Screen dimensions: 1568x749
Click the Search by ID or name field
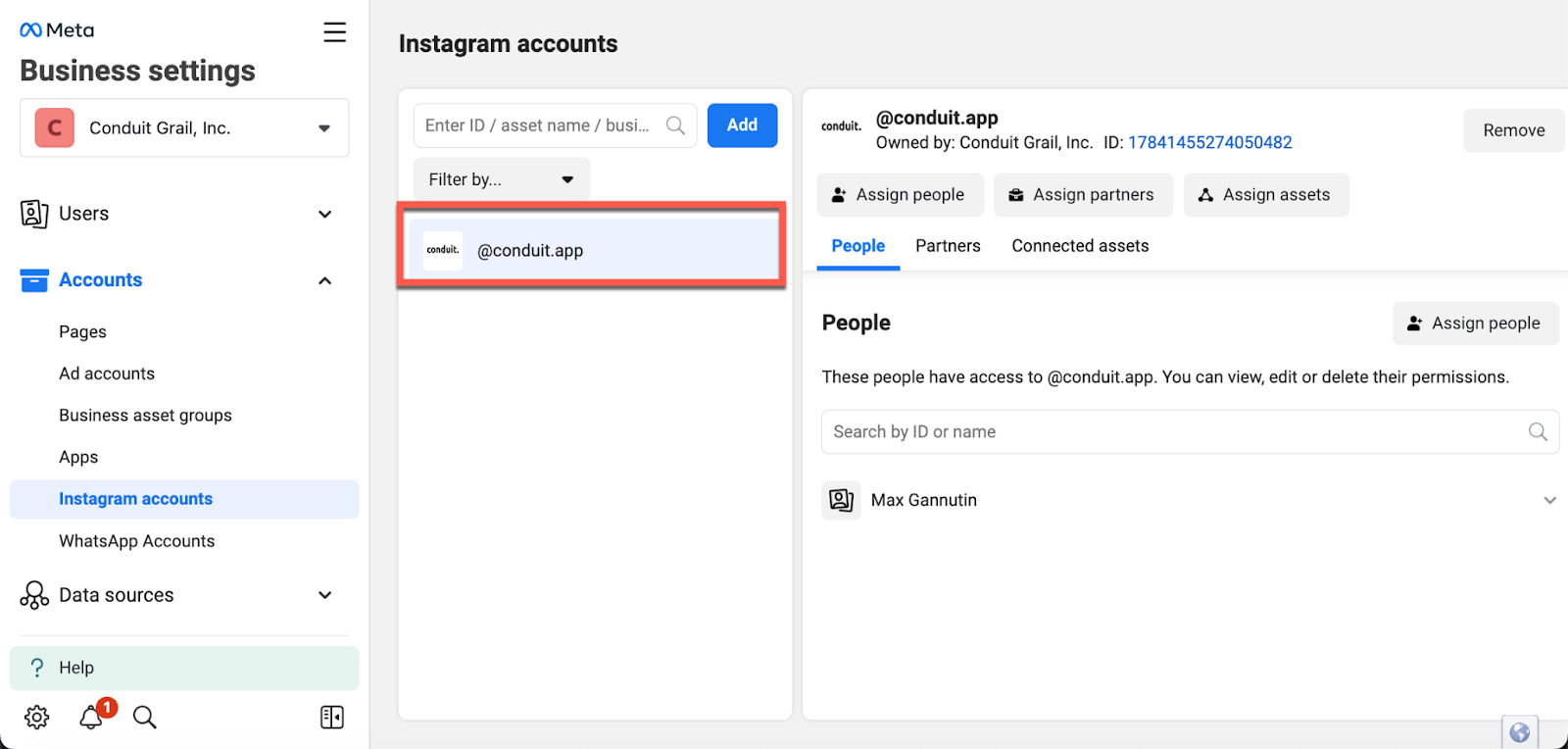tap(1176, 431)
